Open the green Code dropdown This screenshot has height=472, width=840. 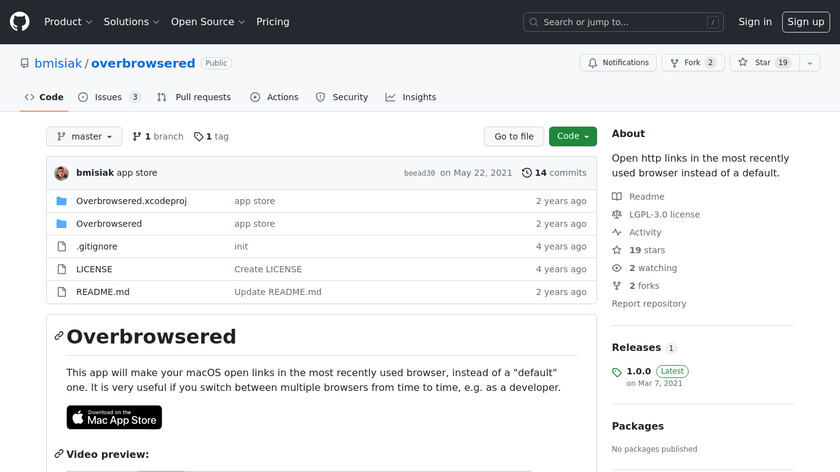point(572,137)
